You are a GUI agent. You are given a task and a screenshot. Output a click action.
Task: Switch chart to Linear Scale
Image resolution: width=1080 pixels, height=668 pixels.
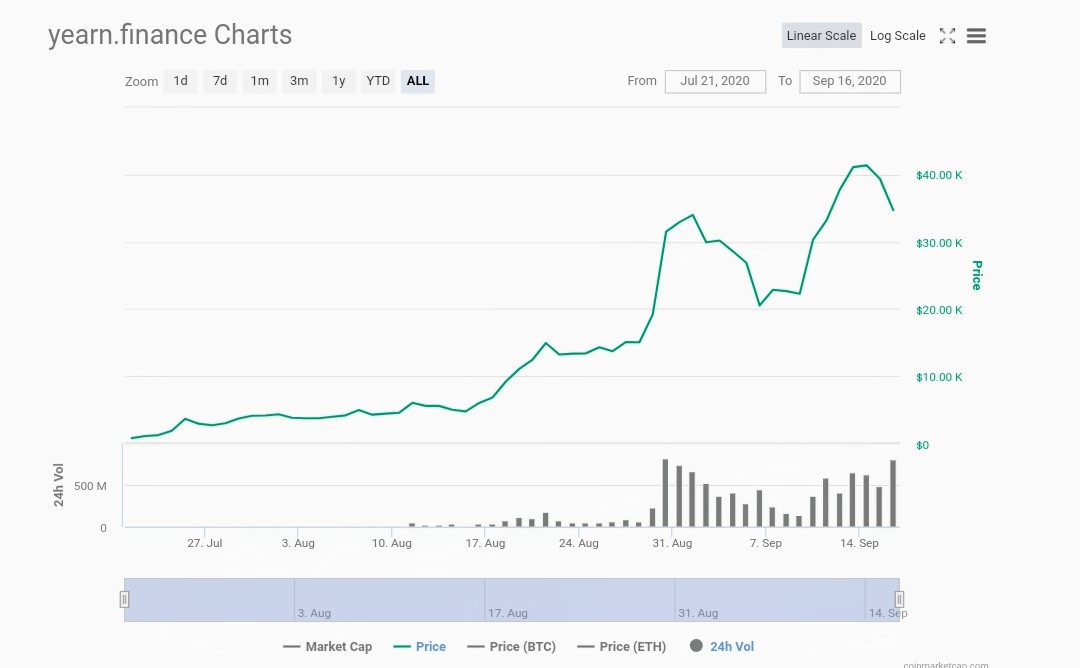821,36
